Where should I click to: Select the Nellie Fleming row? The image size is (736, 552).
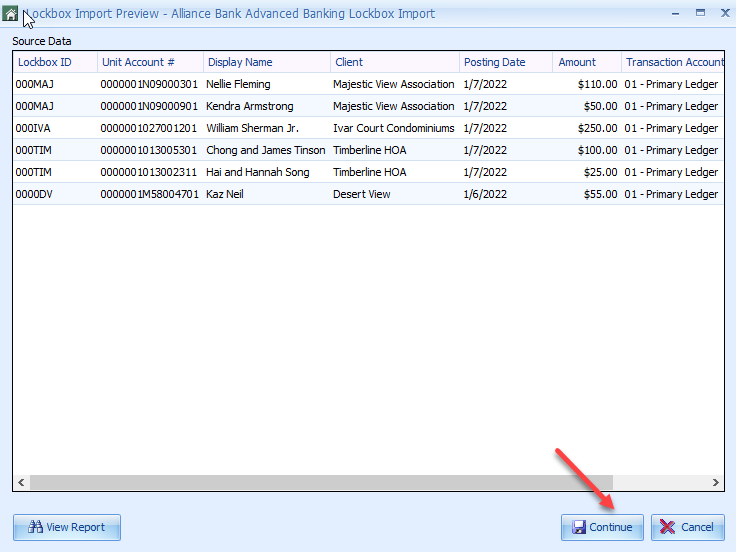click(x=238, y=84)
